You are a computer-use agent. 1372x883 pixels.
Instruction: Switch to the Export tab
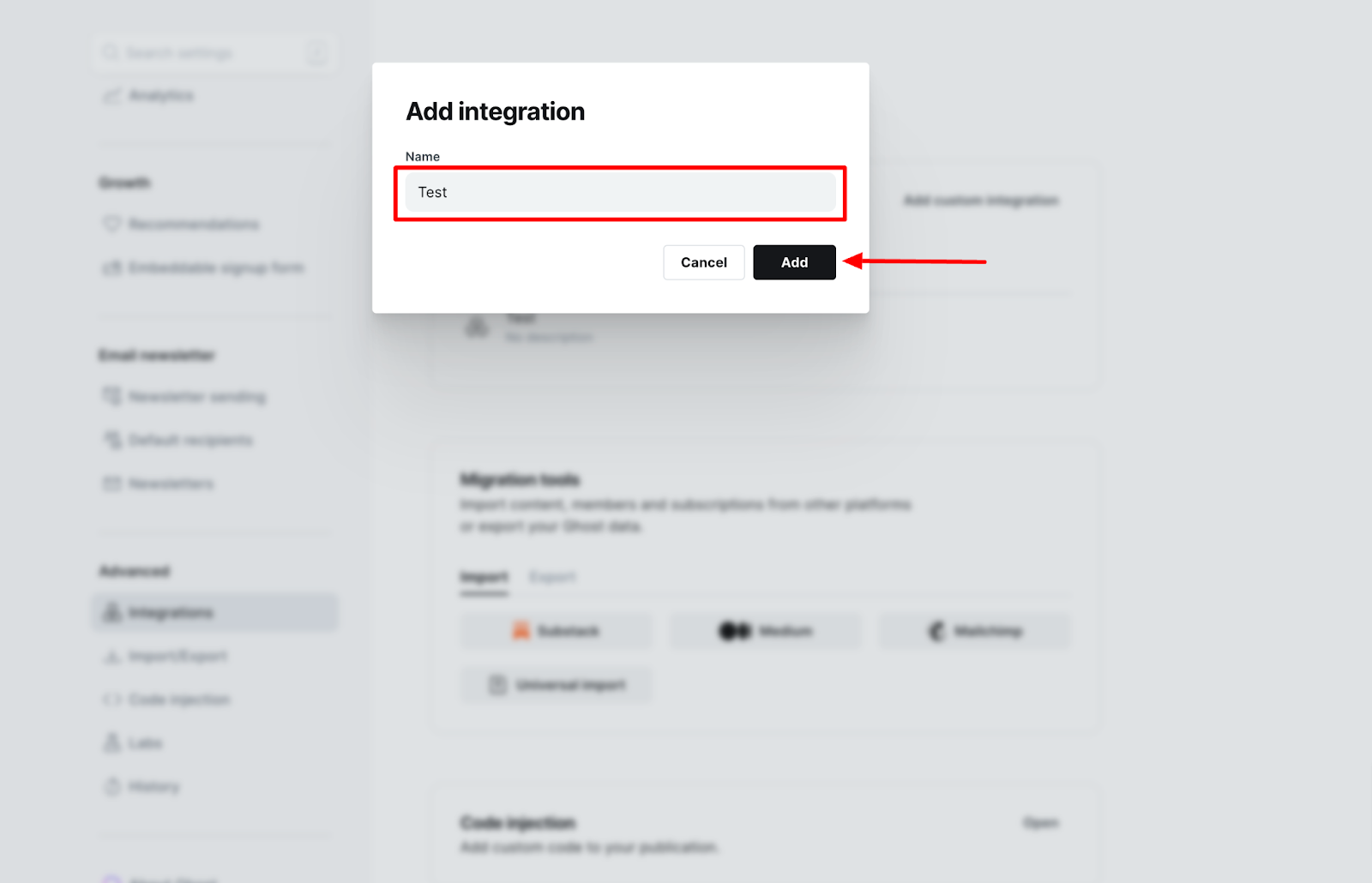pyautogui.click(x=552, y=577)
